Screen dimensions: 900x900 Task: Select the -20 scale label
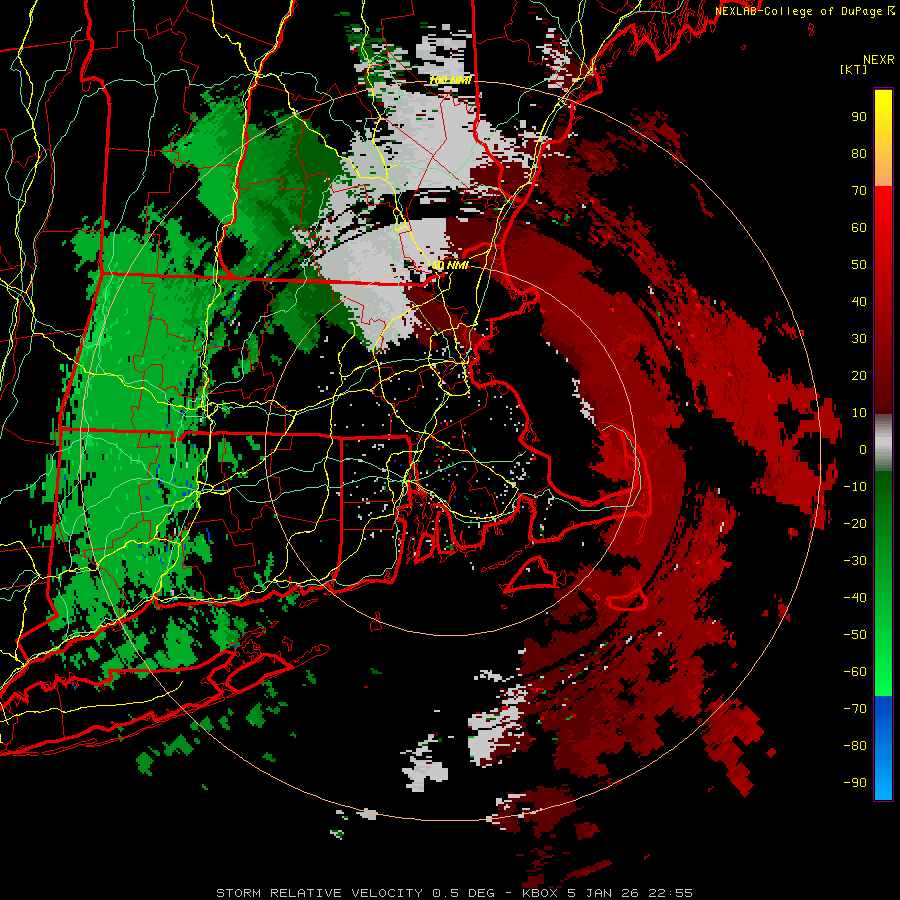tap(855, 523)
